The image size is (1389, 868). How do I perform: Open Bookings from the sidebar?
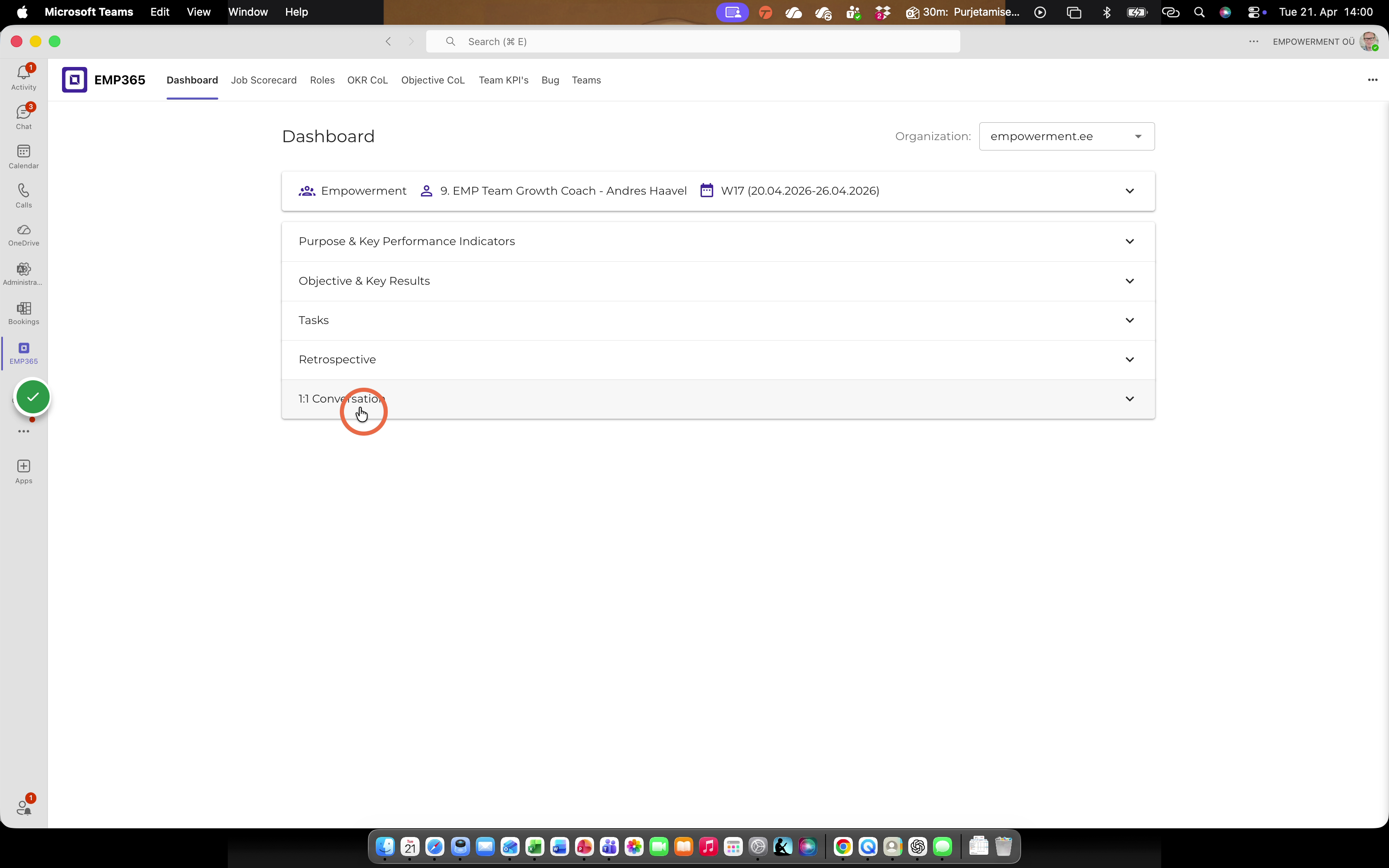click(24, 313)
